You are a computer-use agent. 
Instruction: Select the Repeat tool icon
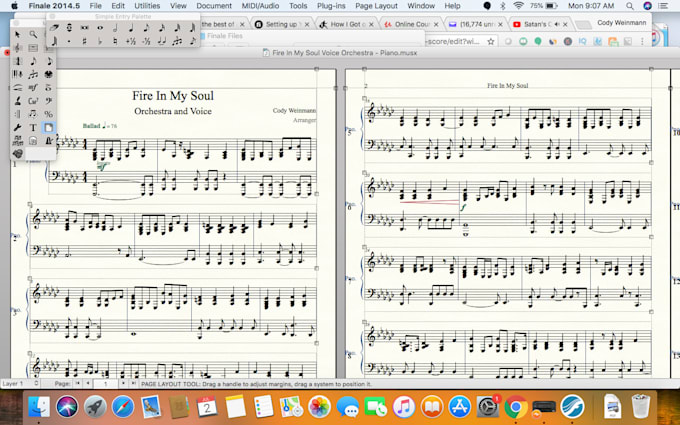coord(18,114)
